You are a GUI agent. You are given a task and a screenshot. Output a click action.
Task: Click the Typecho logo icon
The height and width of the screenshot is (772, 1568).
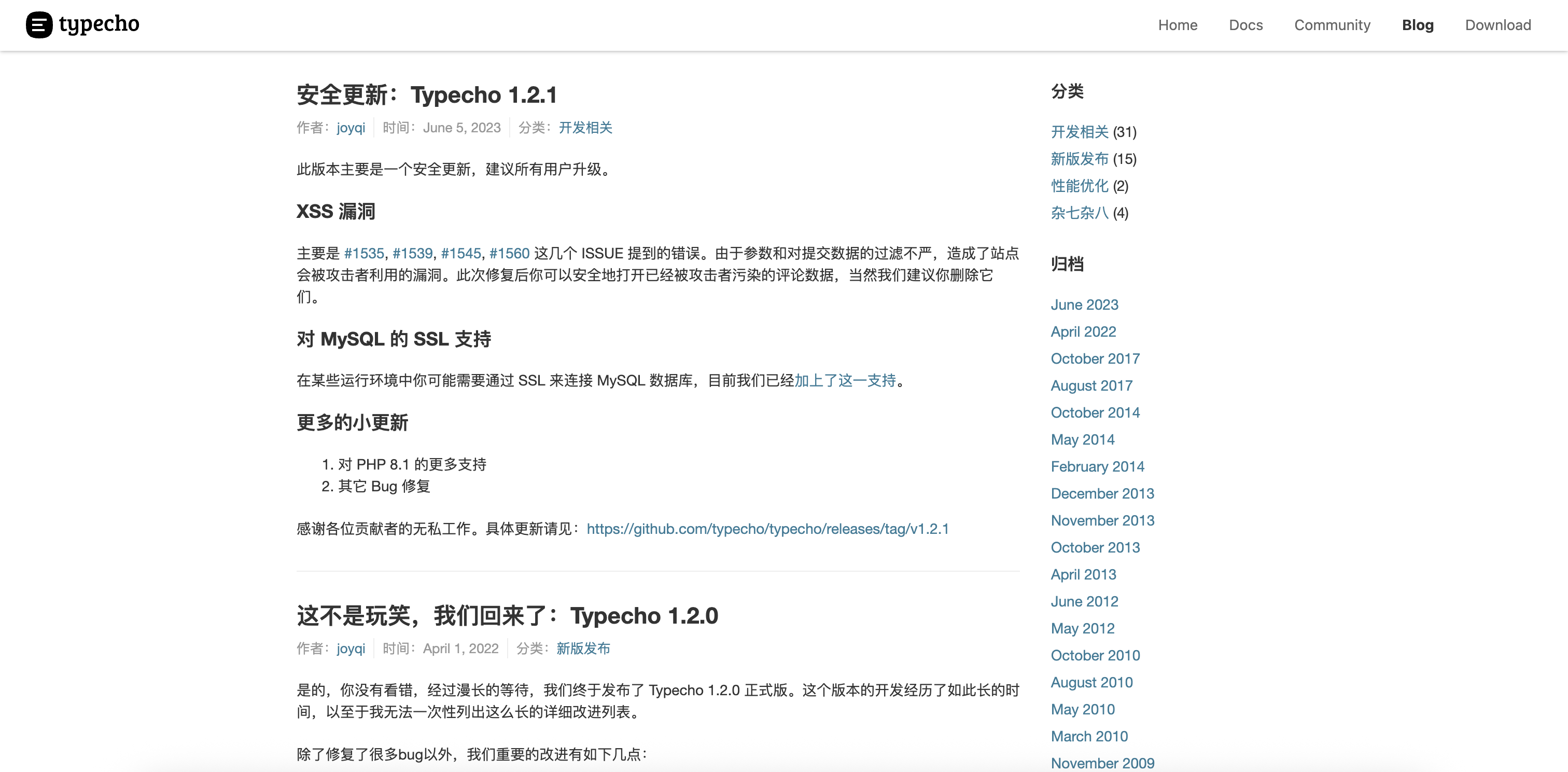39,25
